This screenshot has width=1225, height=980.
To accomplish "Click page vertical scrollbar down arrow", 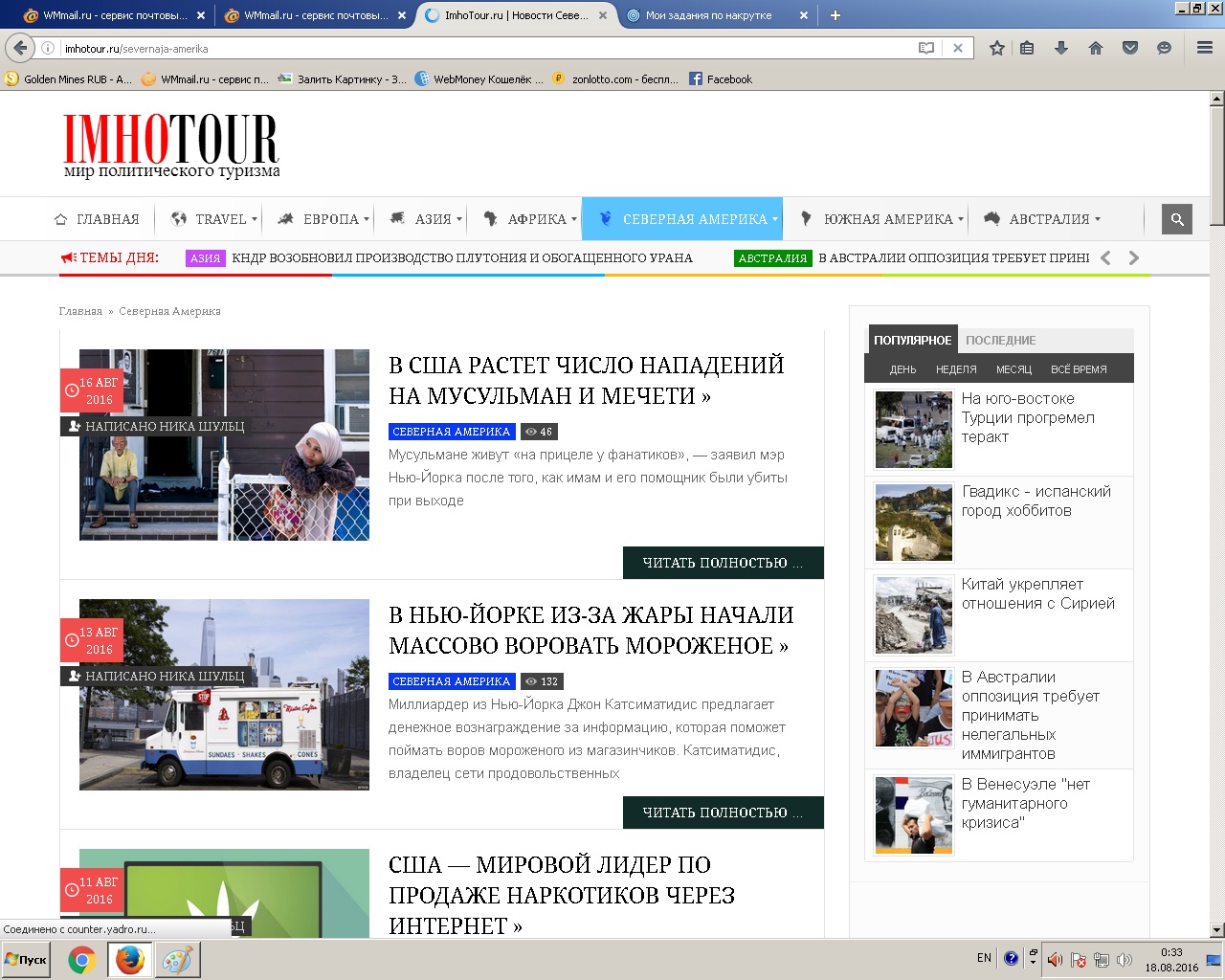I will coord(1217,929).
